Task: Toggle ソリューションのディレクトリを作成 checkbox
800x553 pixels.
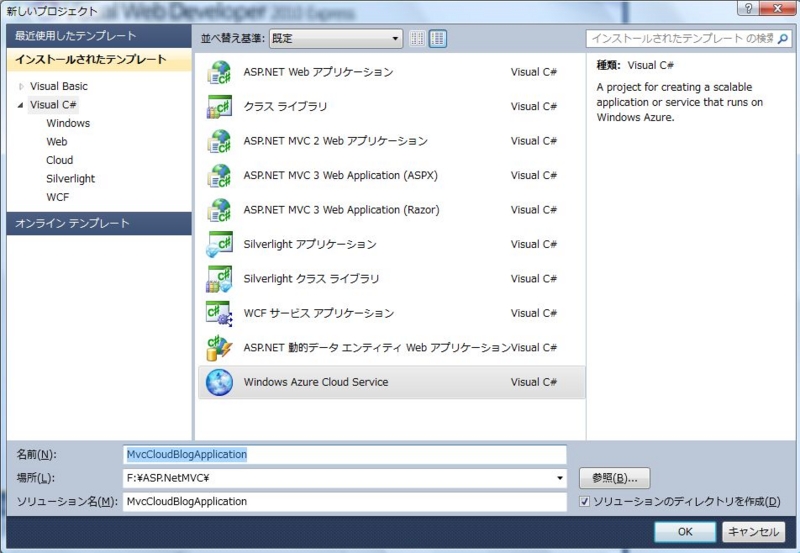Action: point(585,502)
